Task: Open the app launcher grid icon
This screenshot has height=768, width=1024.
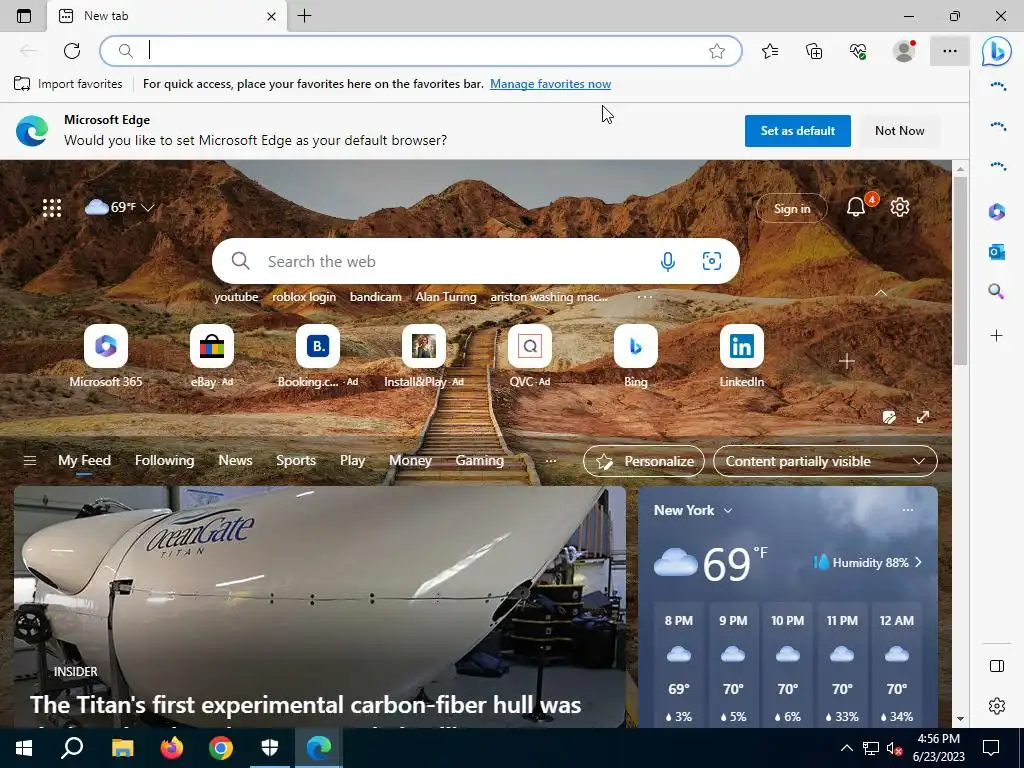Action: pyautogui.click(x=52, y=208)
